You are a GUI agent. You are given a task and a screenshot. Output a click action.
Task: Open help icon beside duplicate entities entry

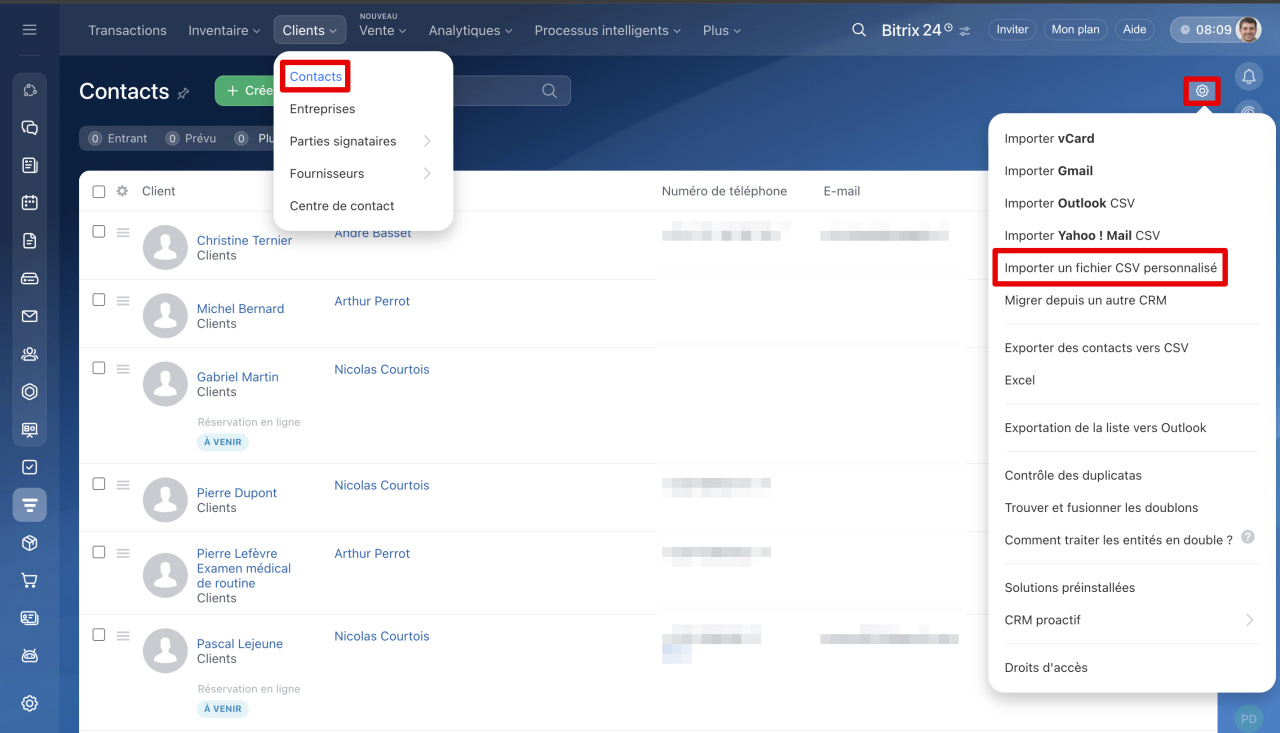(1247, 538)
